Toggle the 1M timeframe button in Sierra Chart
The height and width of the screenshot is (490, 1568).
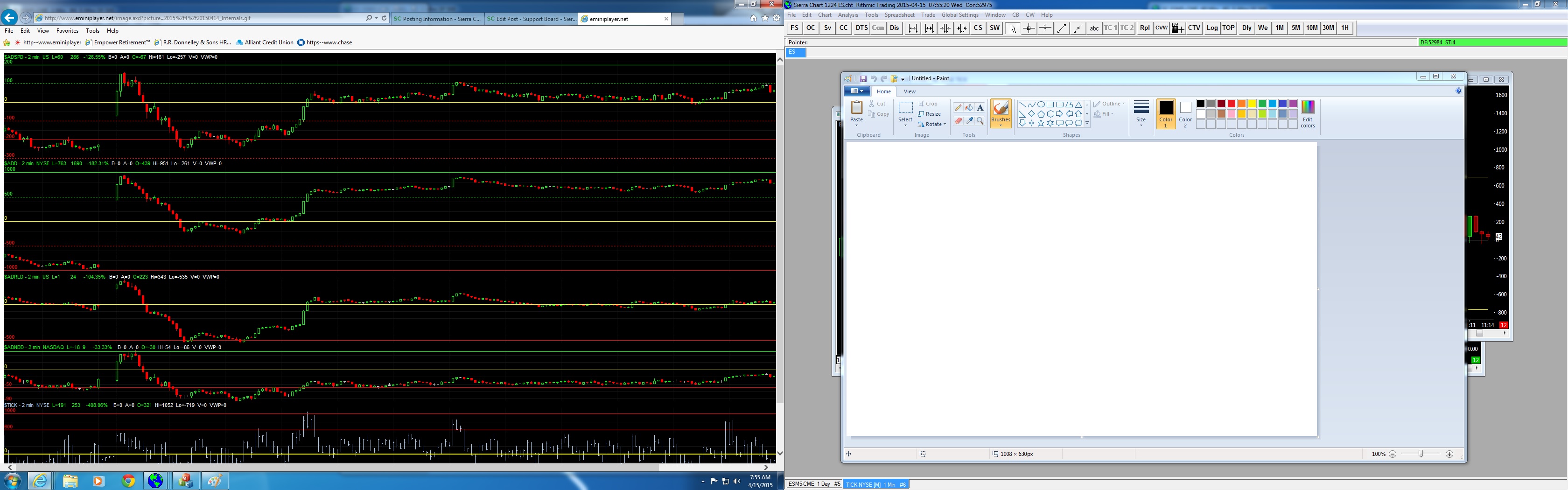(x=1280, y=28)
